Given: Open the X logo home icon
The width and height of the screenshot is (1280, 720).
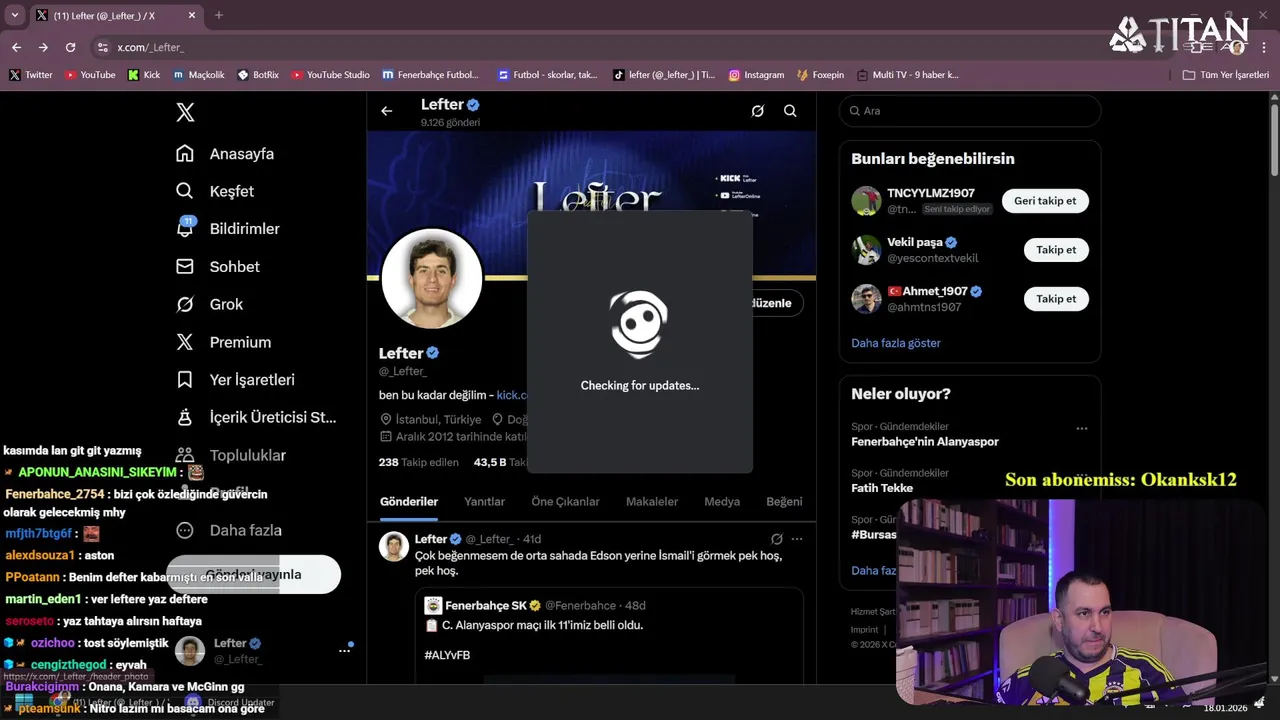Looking at the screenshot, I should (185, 112).
